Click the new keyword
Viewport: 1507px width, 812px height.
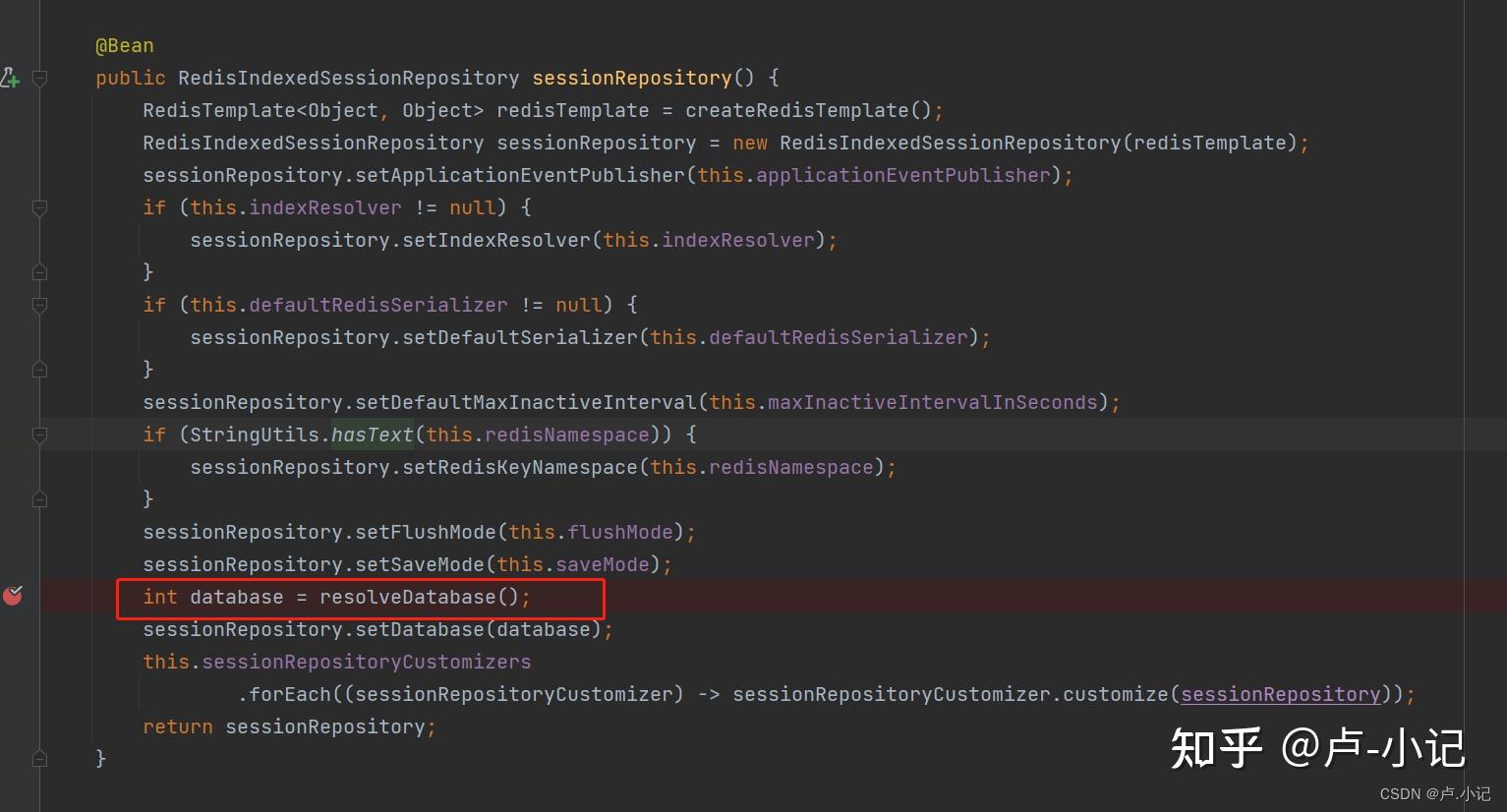tap(750, 143)
